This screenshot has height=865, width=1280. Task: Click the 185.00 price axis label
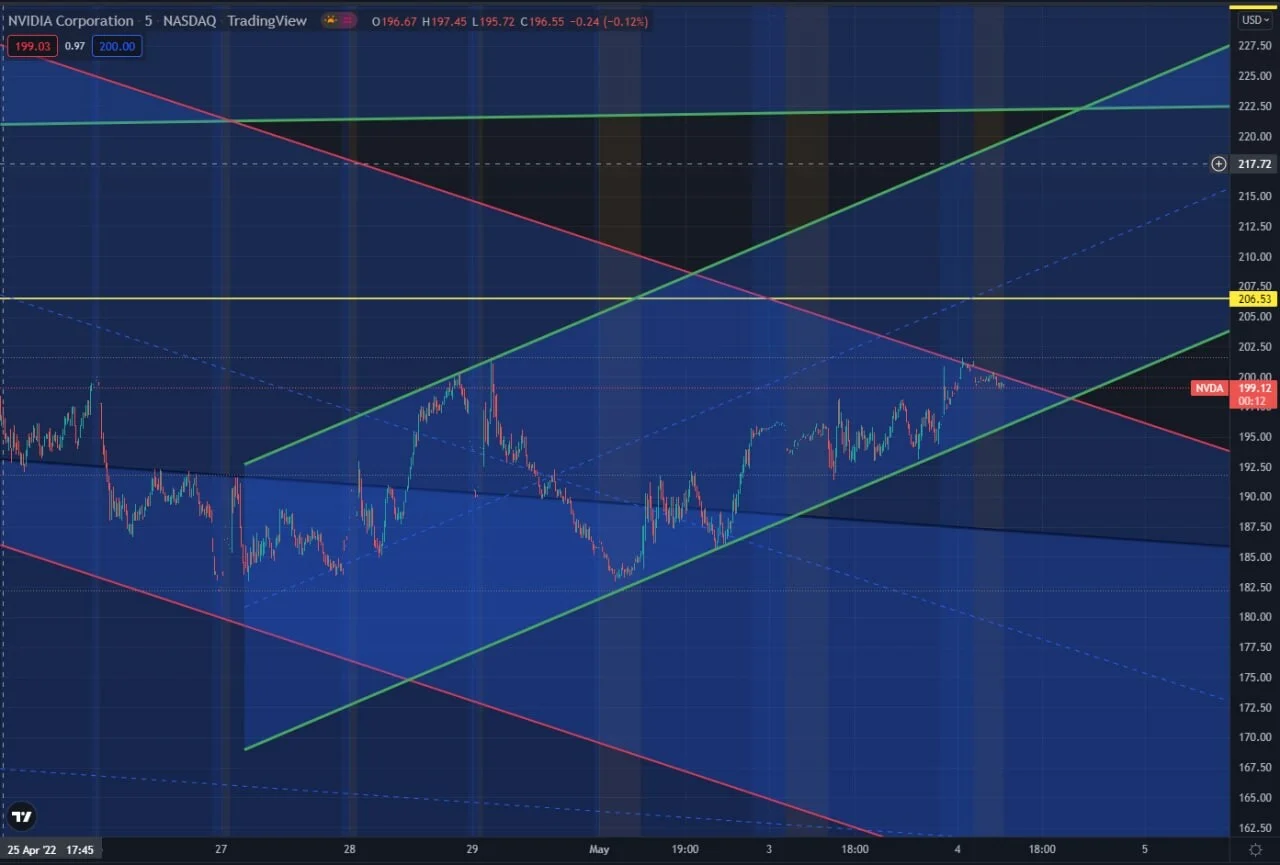[x=1254, y=556]
